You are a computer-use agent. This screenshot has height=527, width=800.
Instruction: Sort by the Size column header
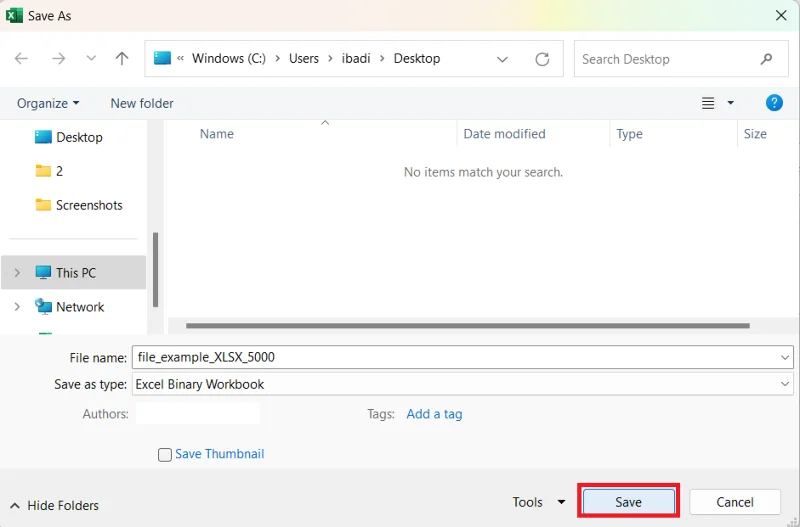[755, 134]
